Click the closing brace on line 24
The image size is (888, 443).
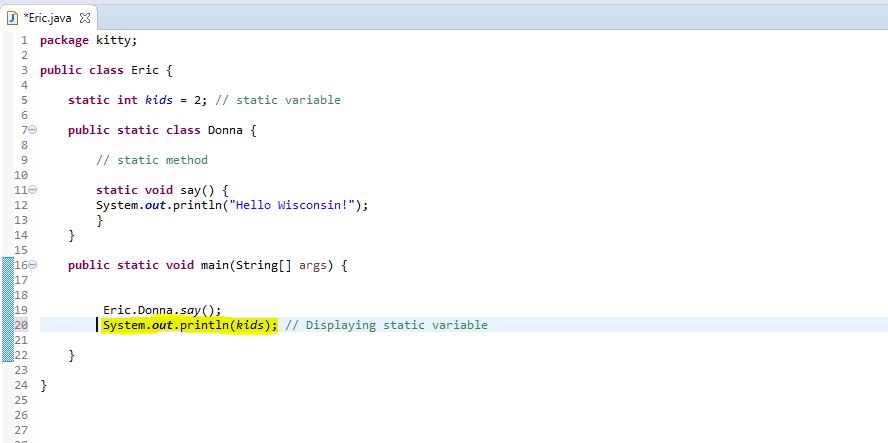43,385
